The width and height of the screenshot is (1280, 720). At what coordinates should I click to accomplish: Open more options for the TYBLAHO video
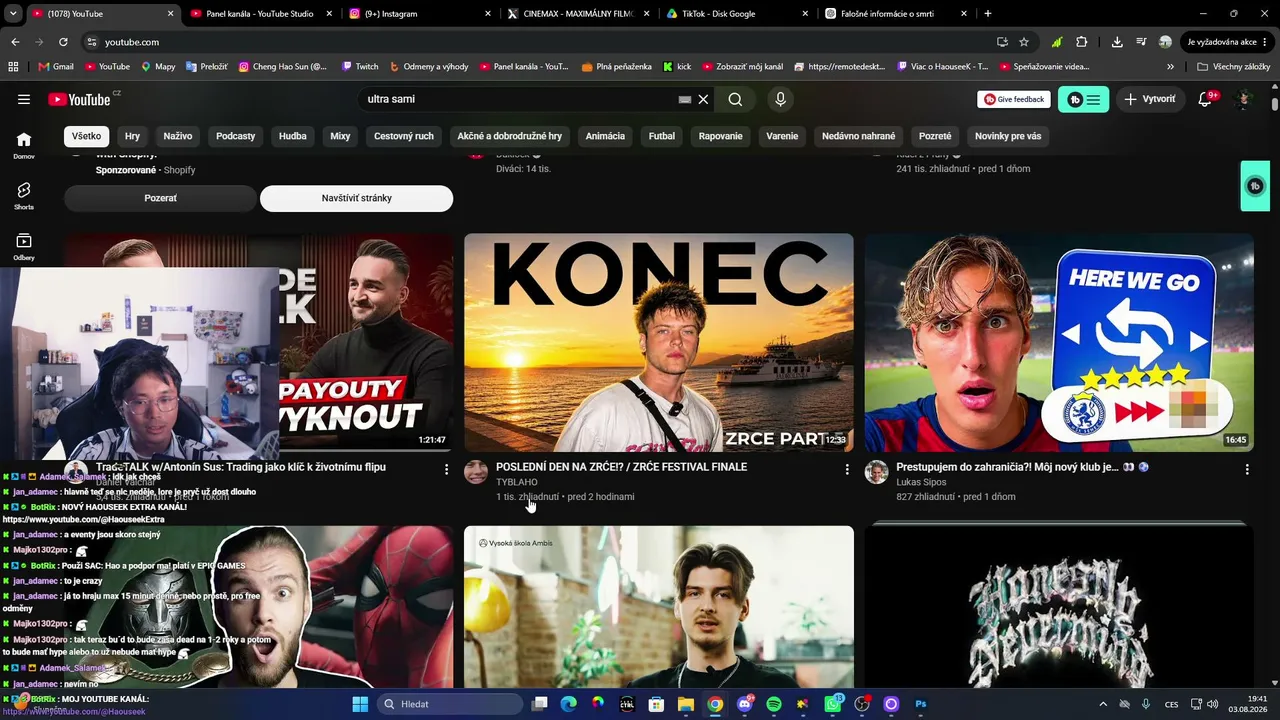tap(847, 469)
